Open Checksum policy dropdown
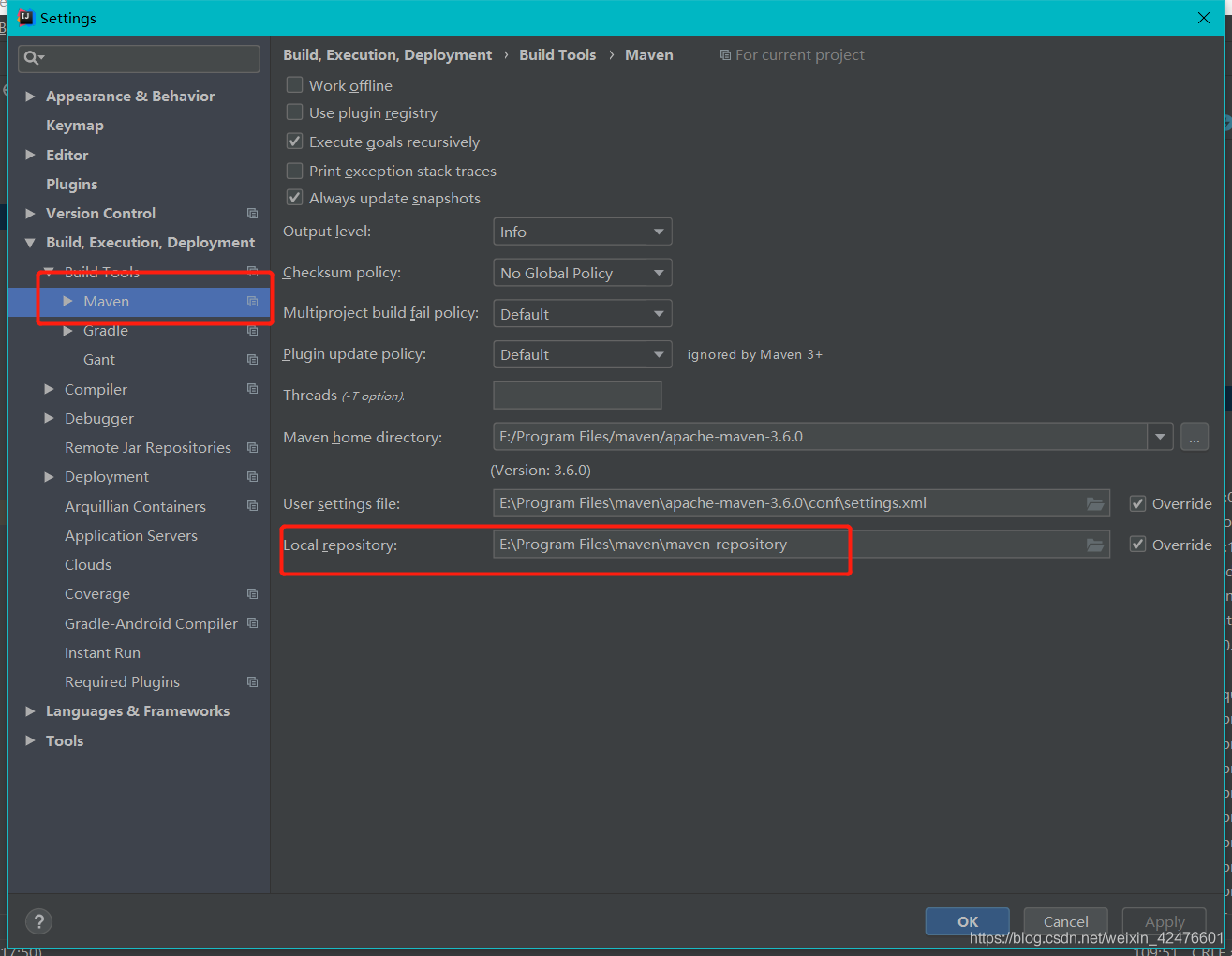This screenshot has height=956, width=1232. click(x=582, y=273)
